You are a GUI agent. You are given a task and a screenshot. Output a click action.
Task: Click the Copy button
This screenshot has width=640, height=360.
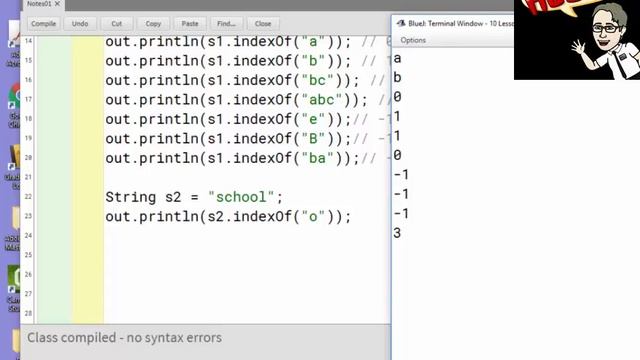[x=153, y=24]
